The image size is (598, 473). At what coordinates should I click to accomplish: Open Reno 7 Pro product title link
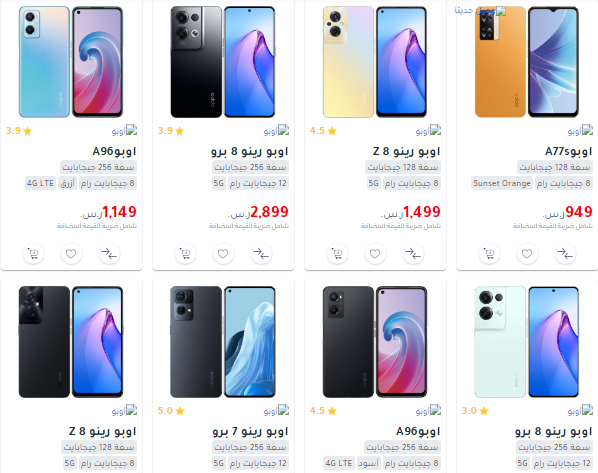[250, 431]
